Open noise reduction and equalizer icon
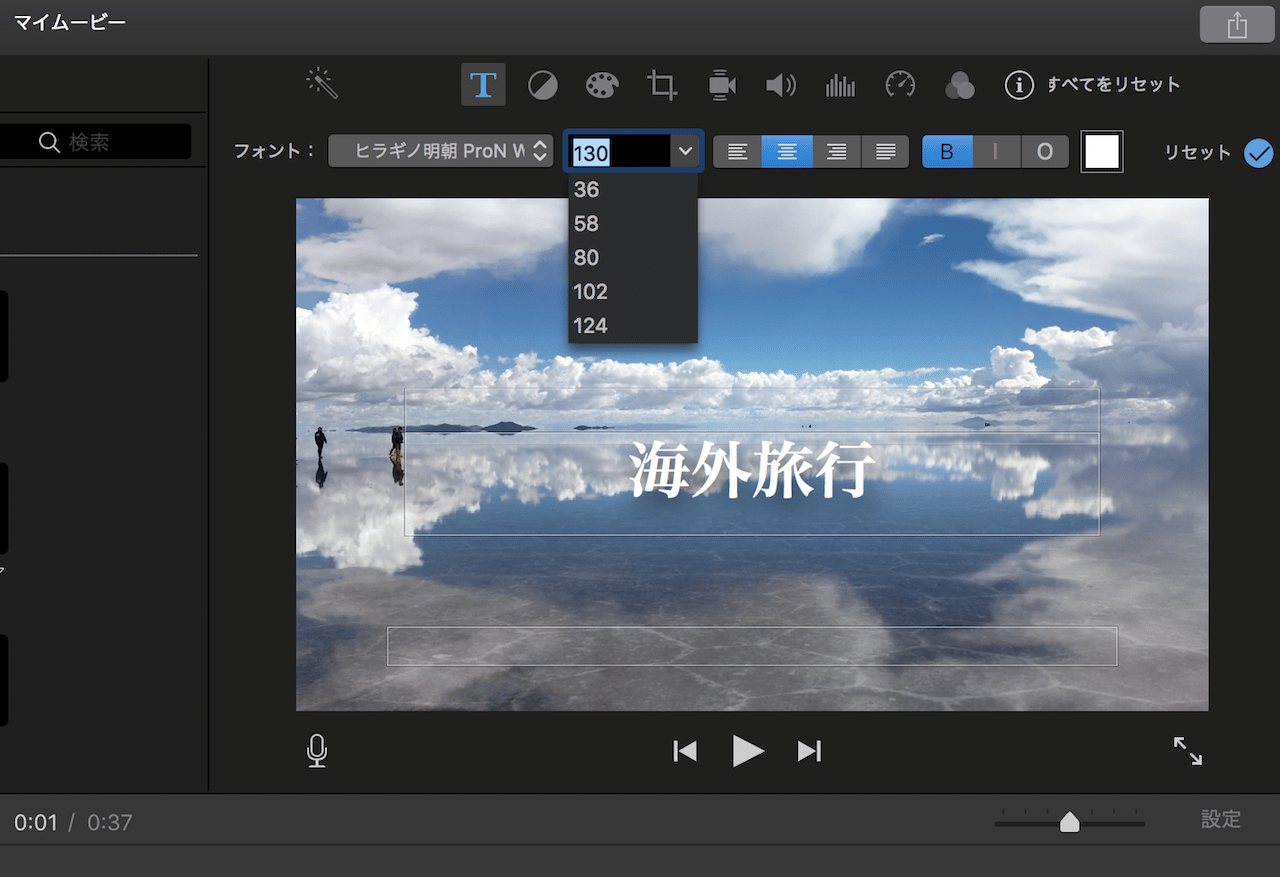Viewport: 1280px width, 877px height. [x=840, y=85]
